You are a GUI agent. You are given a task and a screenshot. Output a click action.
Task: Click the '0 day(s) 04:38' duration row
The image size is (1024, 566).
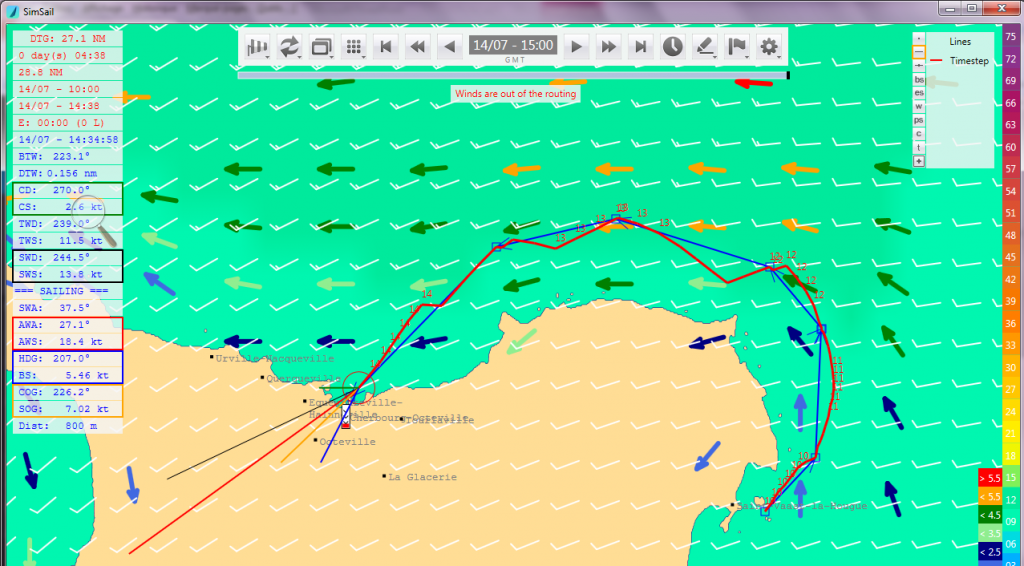tap(68, 56)
